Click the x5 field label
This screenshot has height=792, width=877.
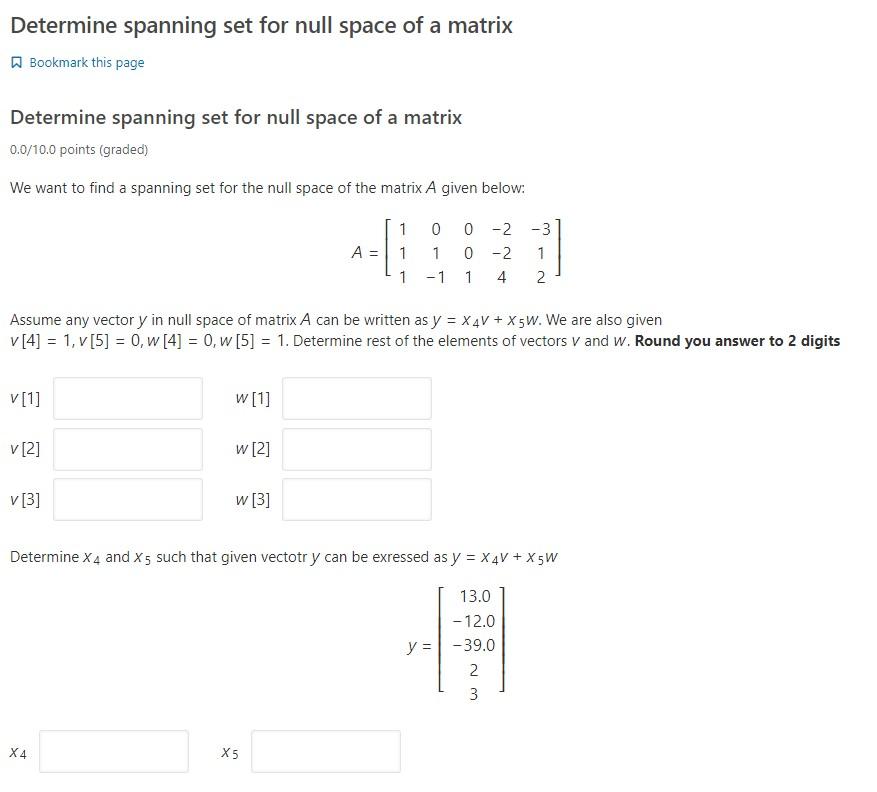(x=230, y=751)
